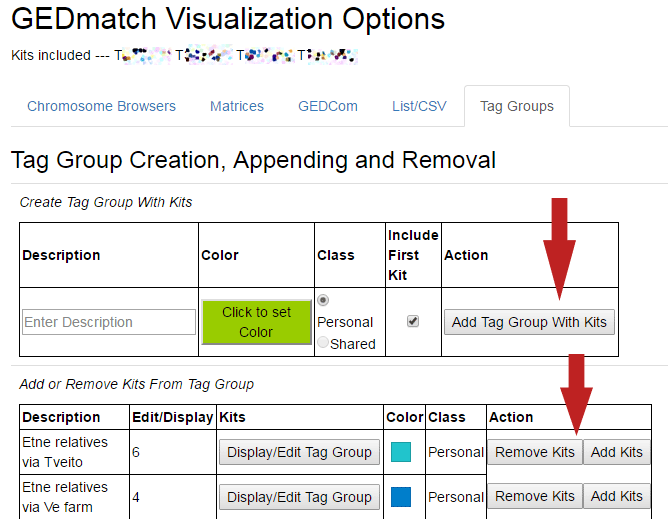
Task: Go to the List/CSV tab
Action: [419, 106]
